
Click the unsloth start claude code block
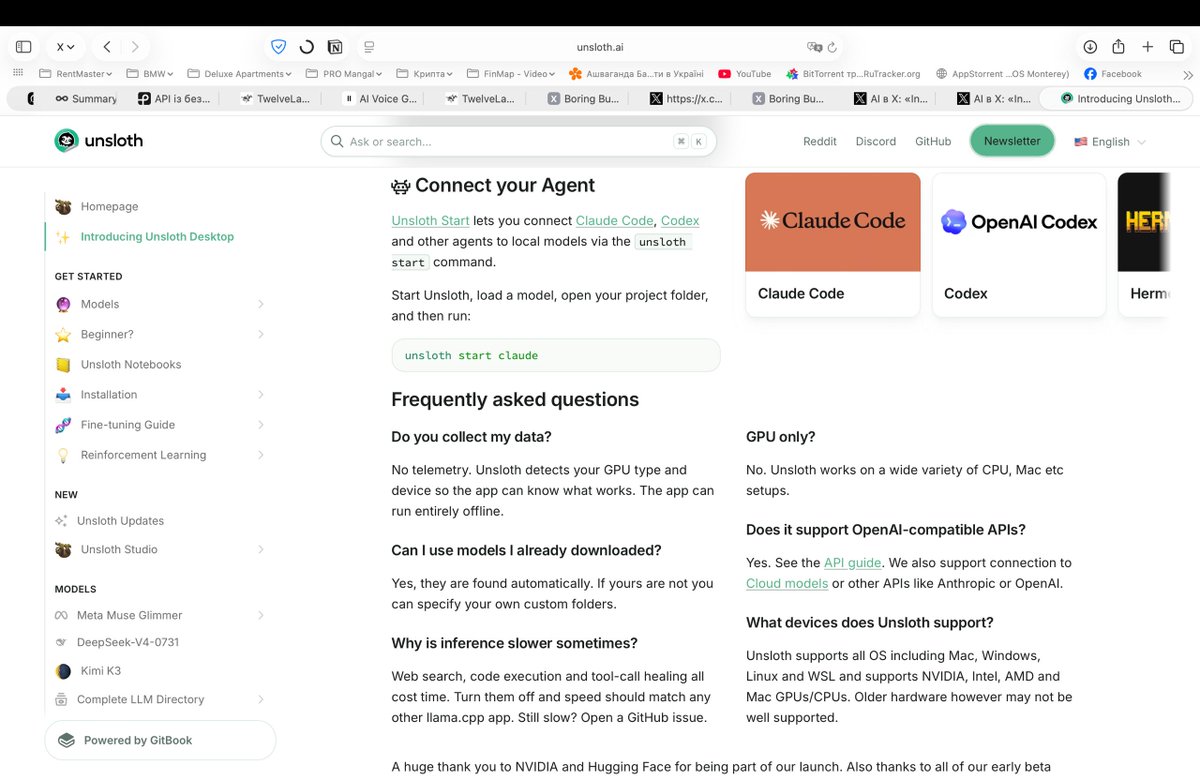[555, 355]
